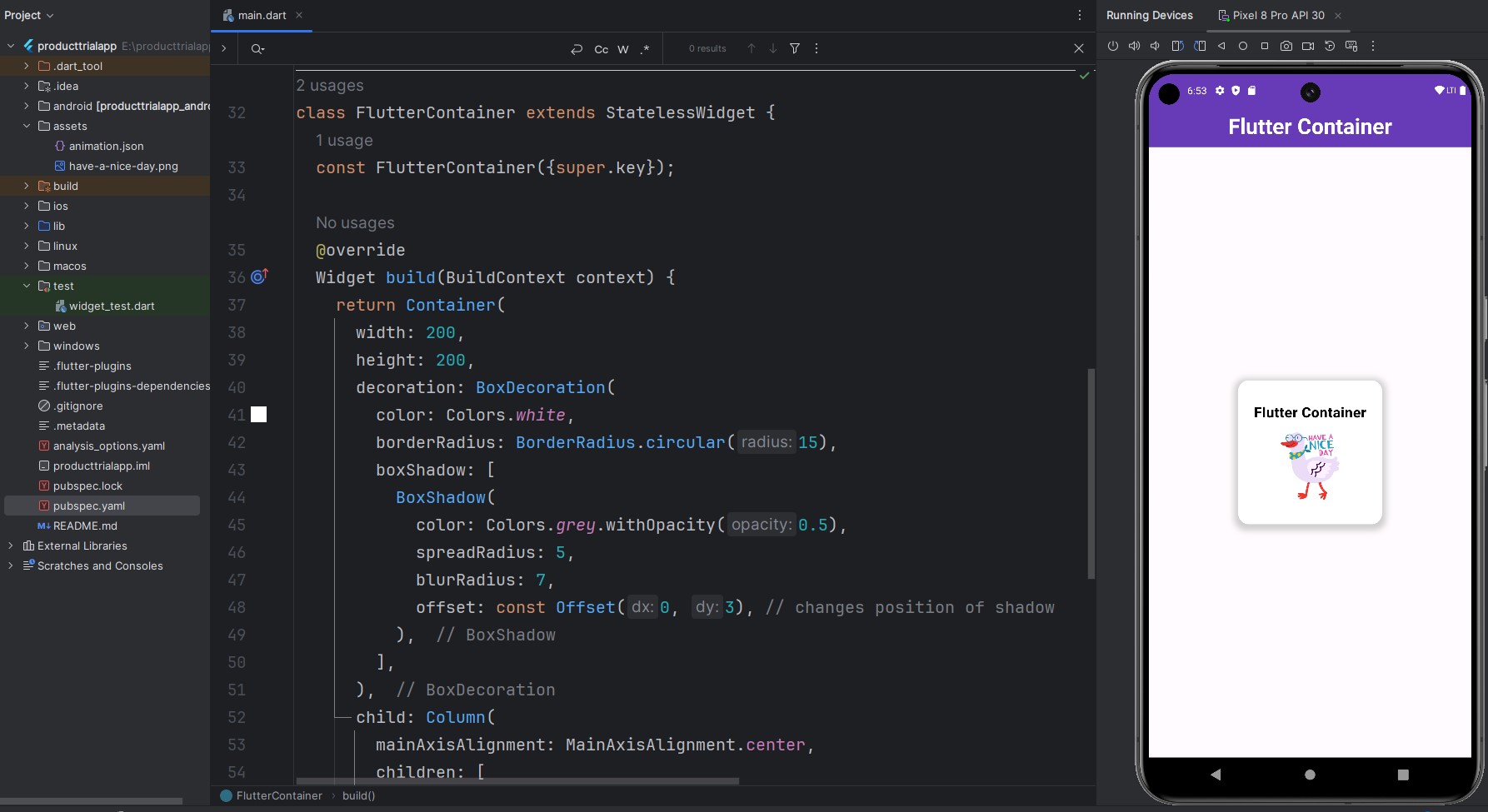Toggle match case in the search bar
The image size is (1488, 812).
pyautogui.click(x=601, y=49)
